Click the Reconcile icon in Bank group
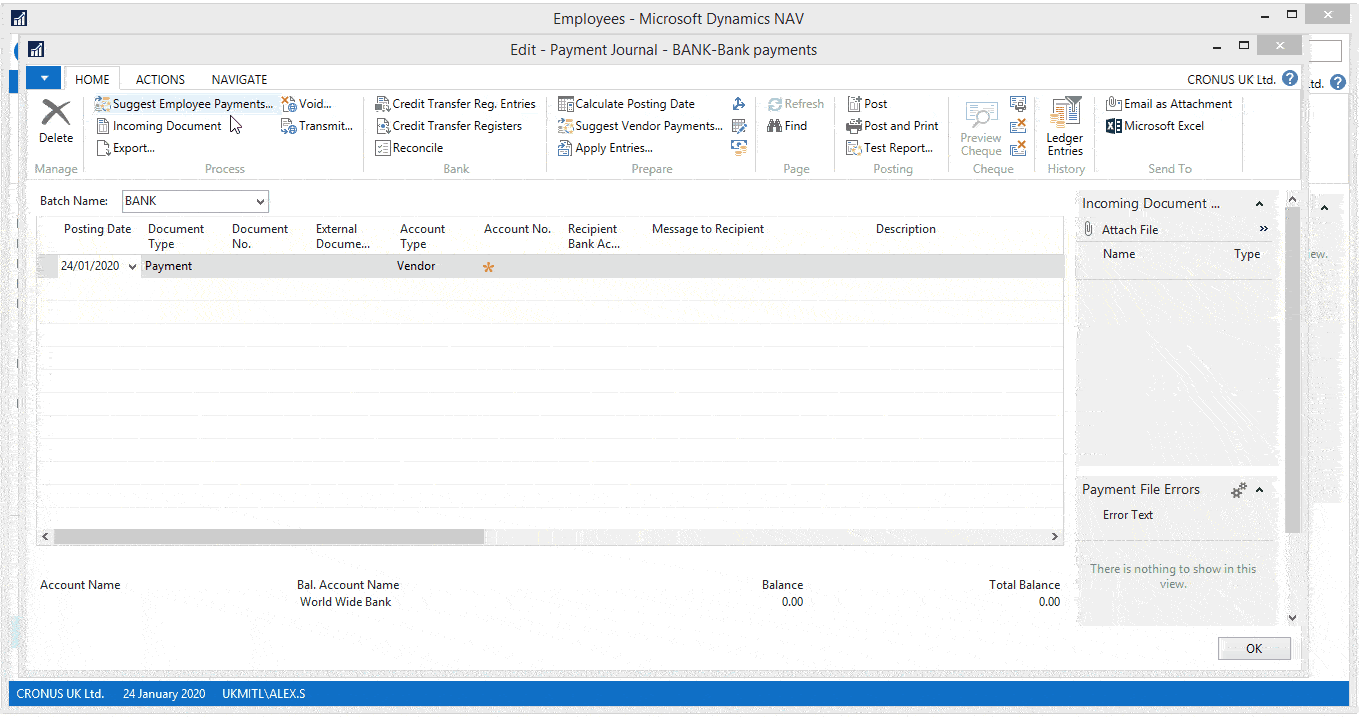 [384, 148]
